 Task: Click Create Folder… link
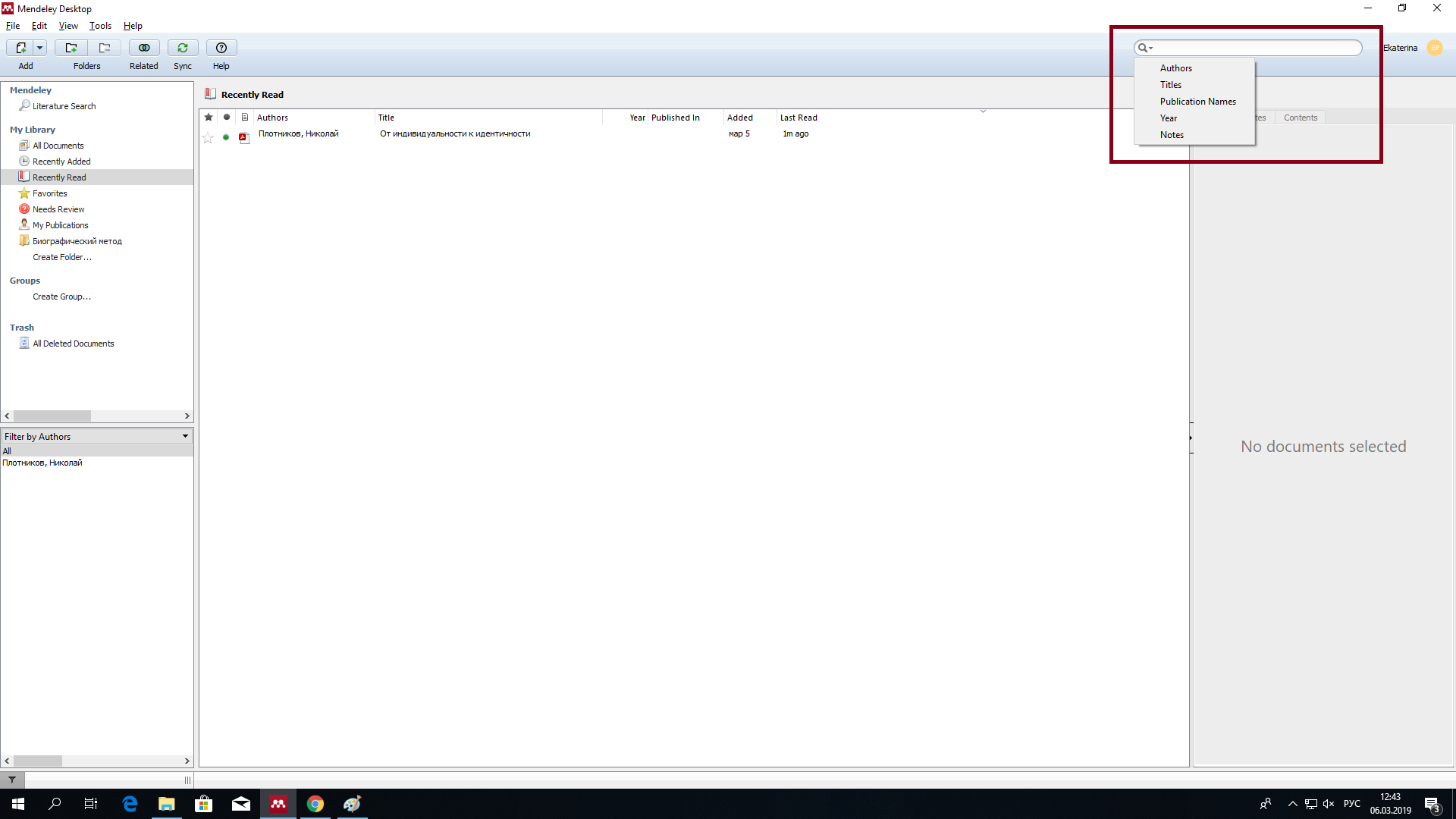click(62, 257)
